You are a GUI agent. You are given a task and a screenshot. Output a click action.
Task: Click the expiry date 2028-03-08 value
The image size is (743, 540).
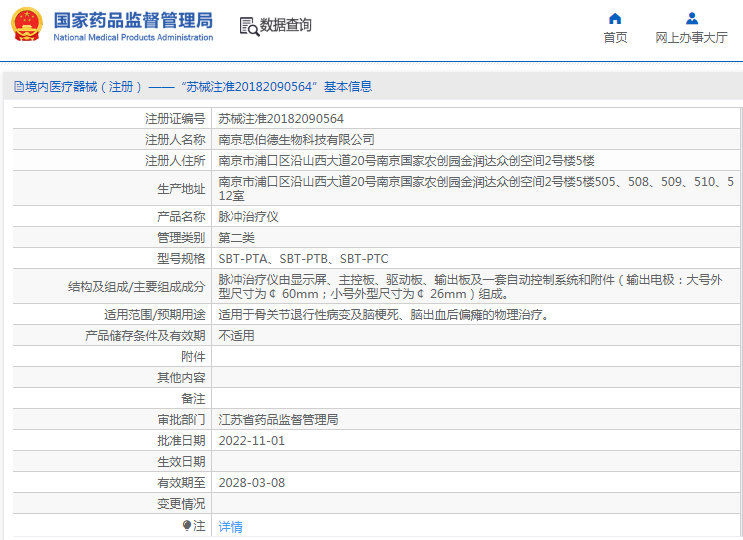coord(252,482)
